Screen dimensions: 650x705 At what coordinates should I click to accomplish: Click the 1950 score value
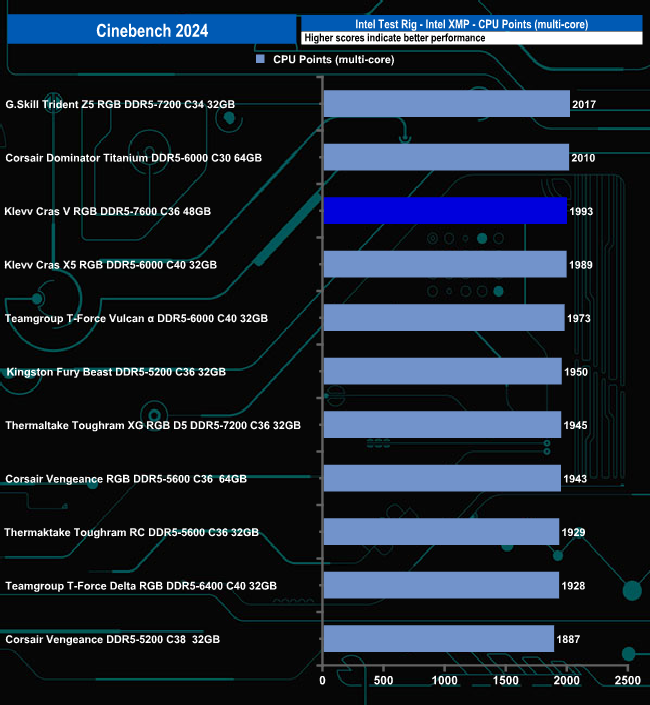[x=576, y=372]
